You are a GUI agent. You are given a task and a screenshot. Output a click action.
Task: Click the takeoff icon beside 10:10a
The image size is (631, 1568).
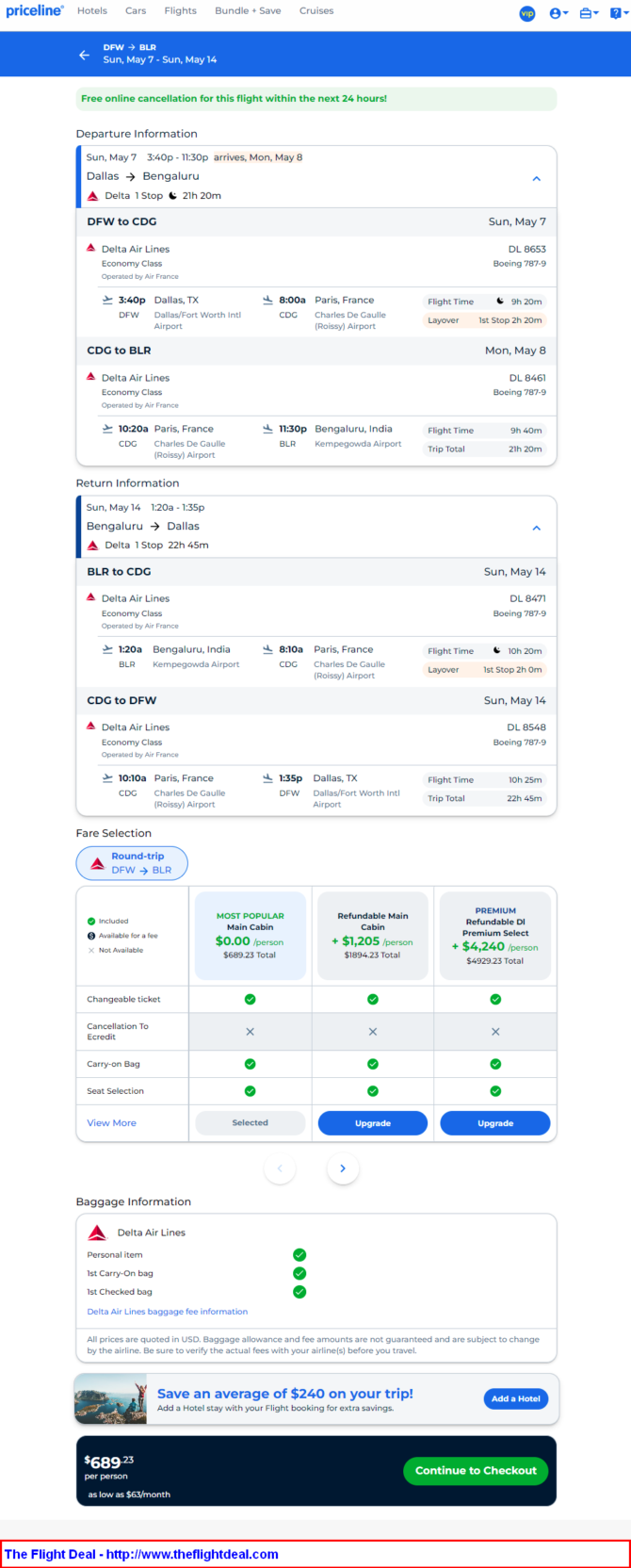pyautogui.click(x=107, y=778)
